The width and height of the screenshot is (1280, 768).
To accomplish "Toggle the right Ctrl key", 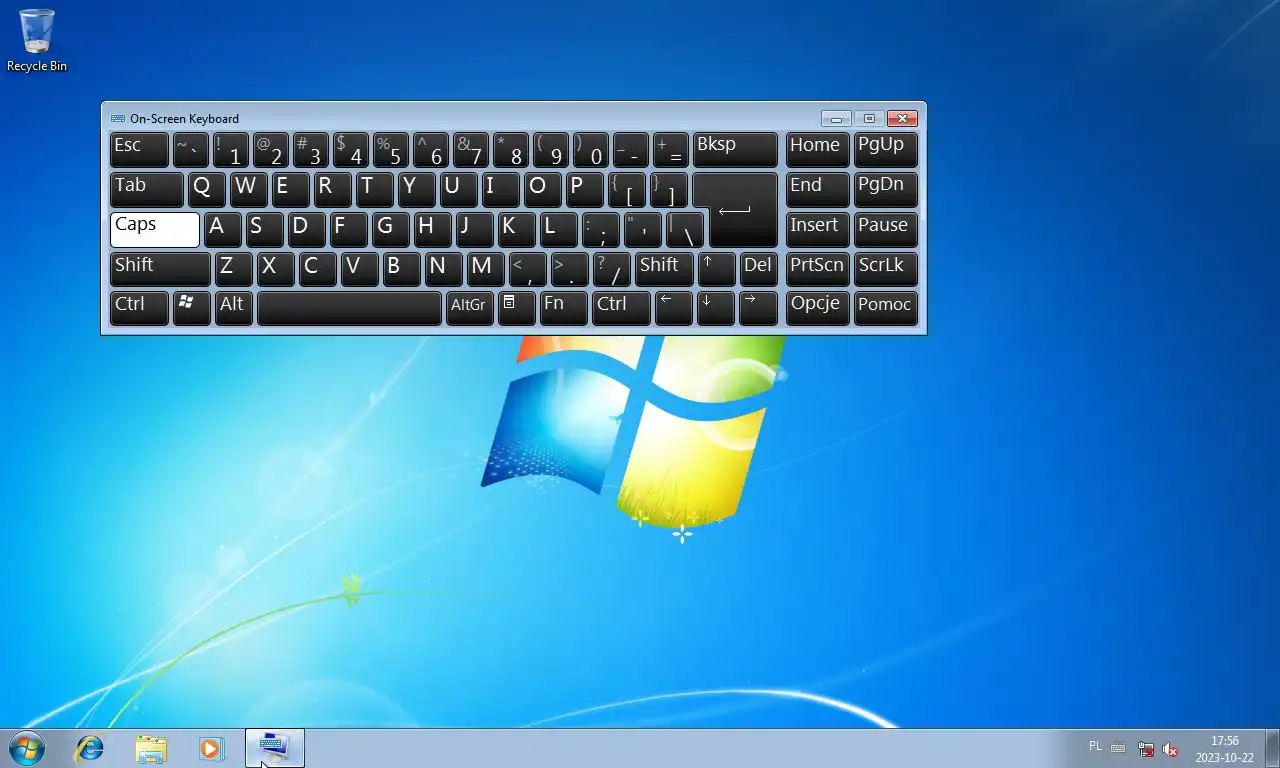I will [621, 308].
